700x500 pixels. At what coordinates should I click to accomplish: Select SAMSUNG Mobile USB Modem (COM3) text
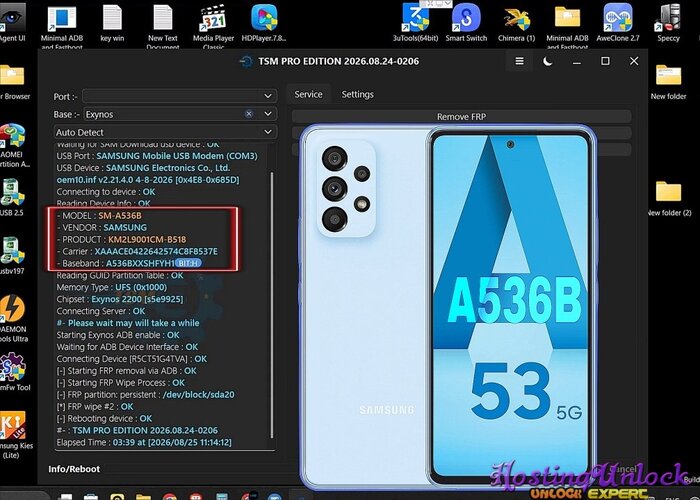coord(177,156)
